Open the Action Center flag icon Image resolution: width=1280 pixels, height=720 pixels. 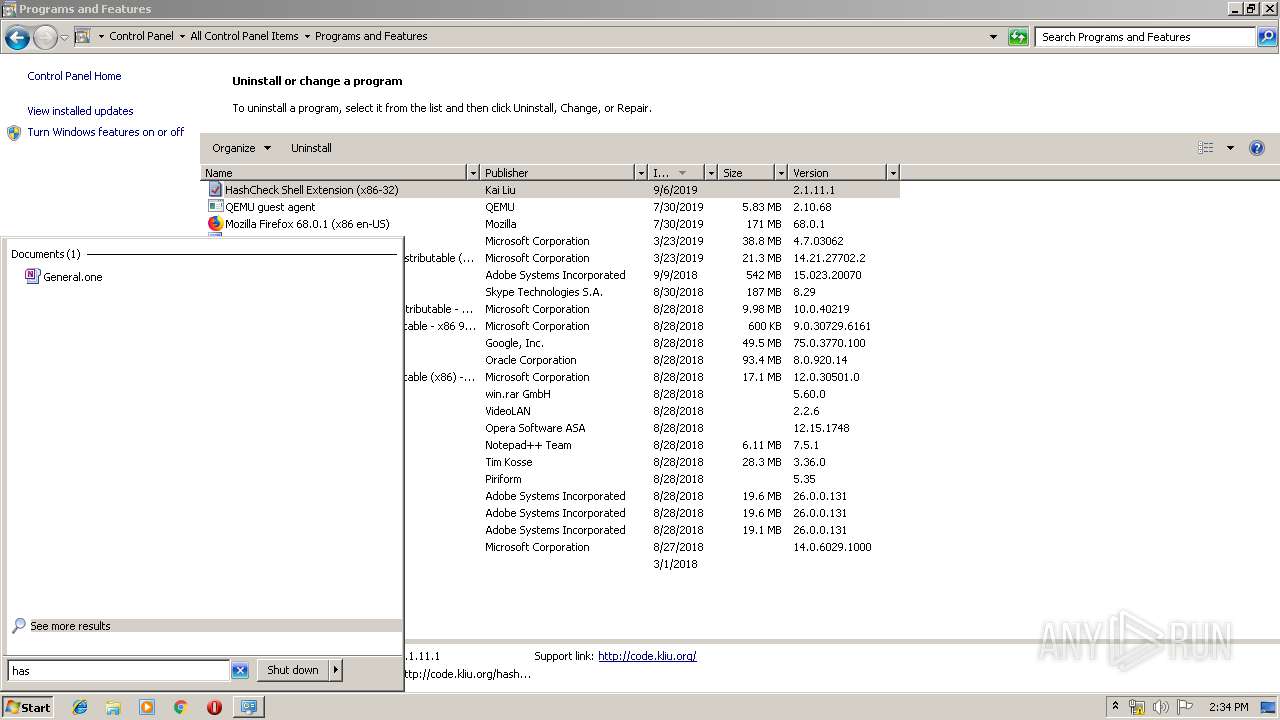click(1185, 707)
